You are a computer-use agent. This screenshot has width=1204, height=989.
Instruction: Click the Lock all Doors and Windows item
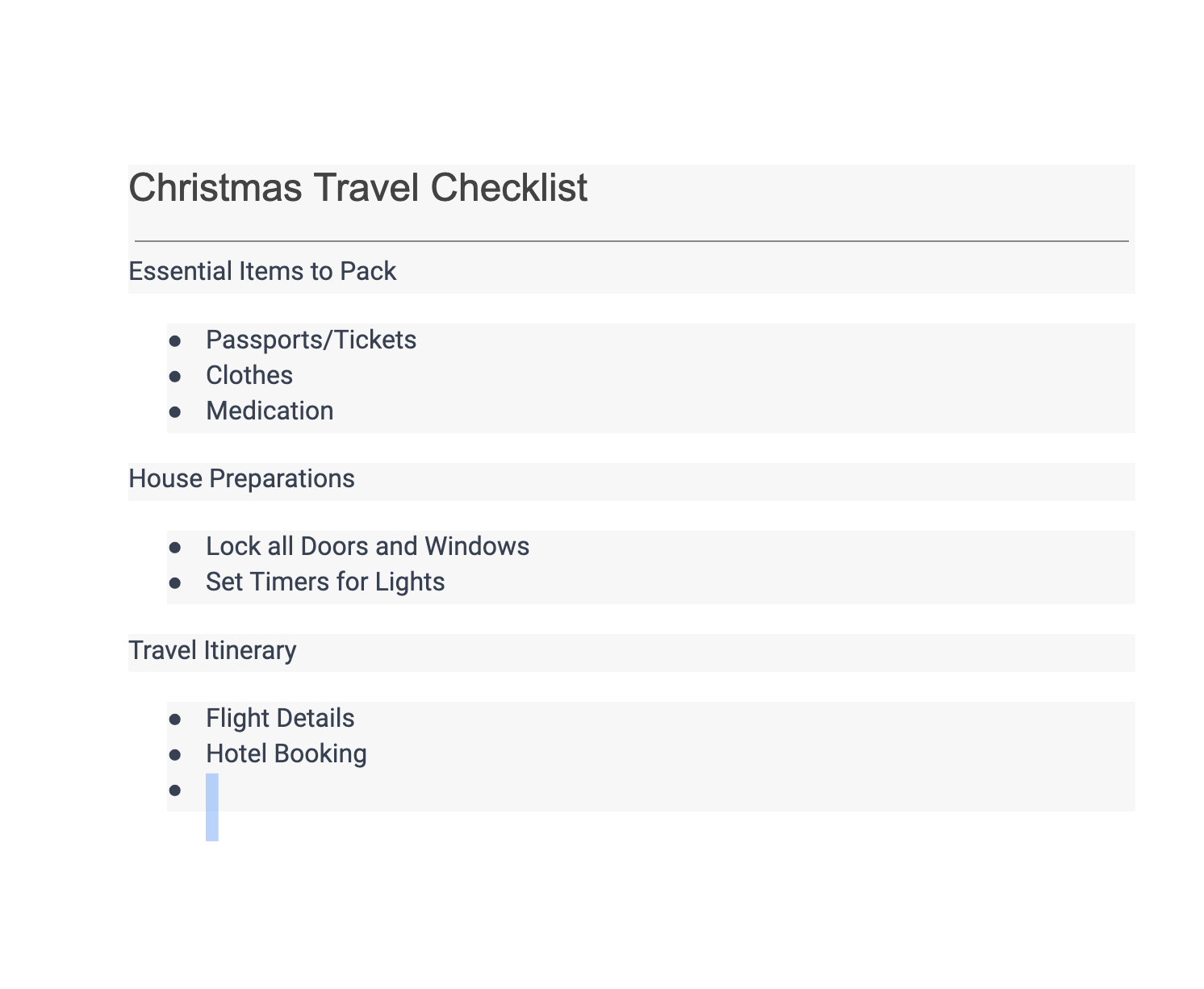(367, 546)
